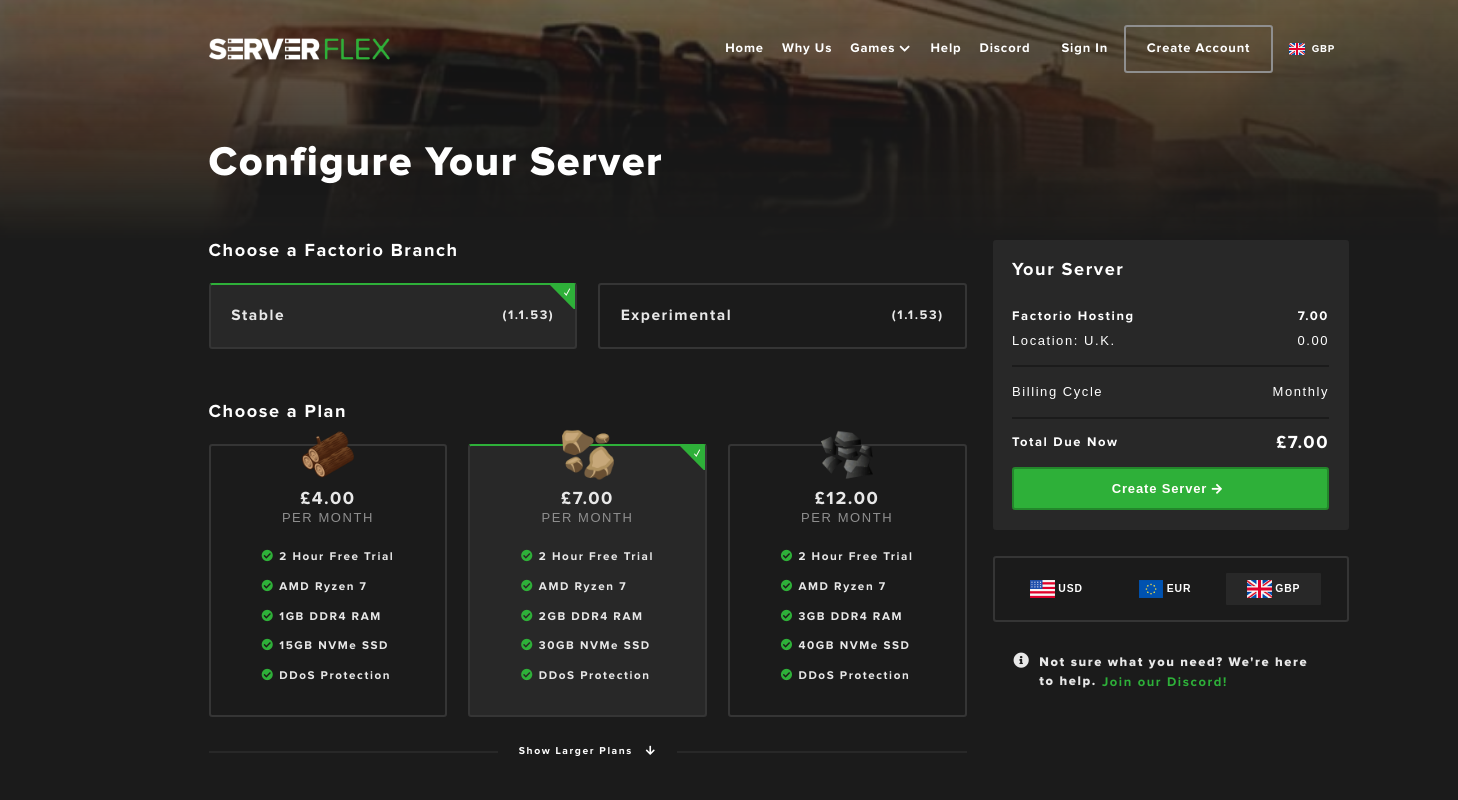Click the Total Due Now £7.00 amount
Screen dimensions: 1458x800
click(x=1302, y=442)
